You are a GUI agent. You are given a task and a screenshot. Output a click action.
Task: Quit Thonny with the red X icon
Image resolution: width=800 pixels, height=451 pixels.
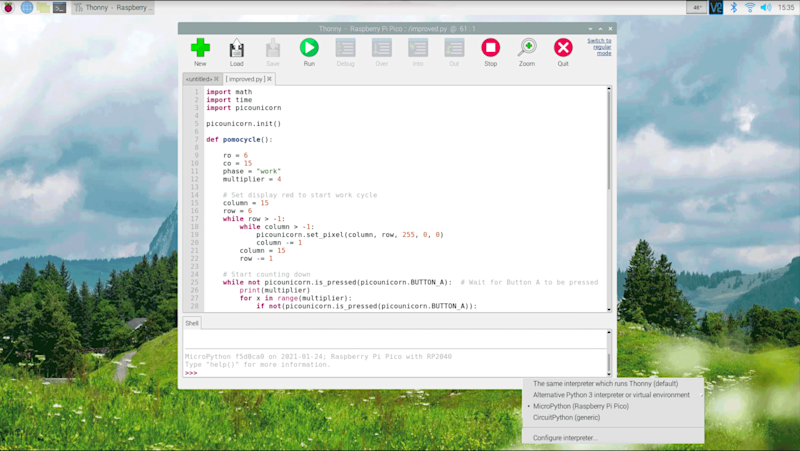563,47
